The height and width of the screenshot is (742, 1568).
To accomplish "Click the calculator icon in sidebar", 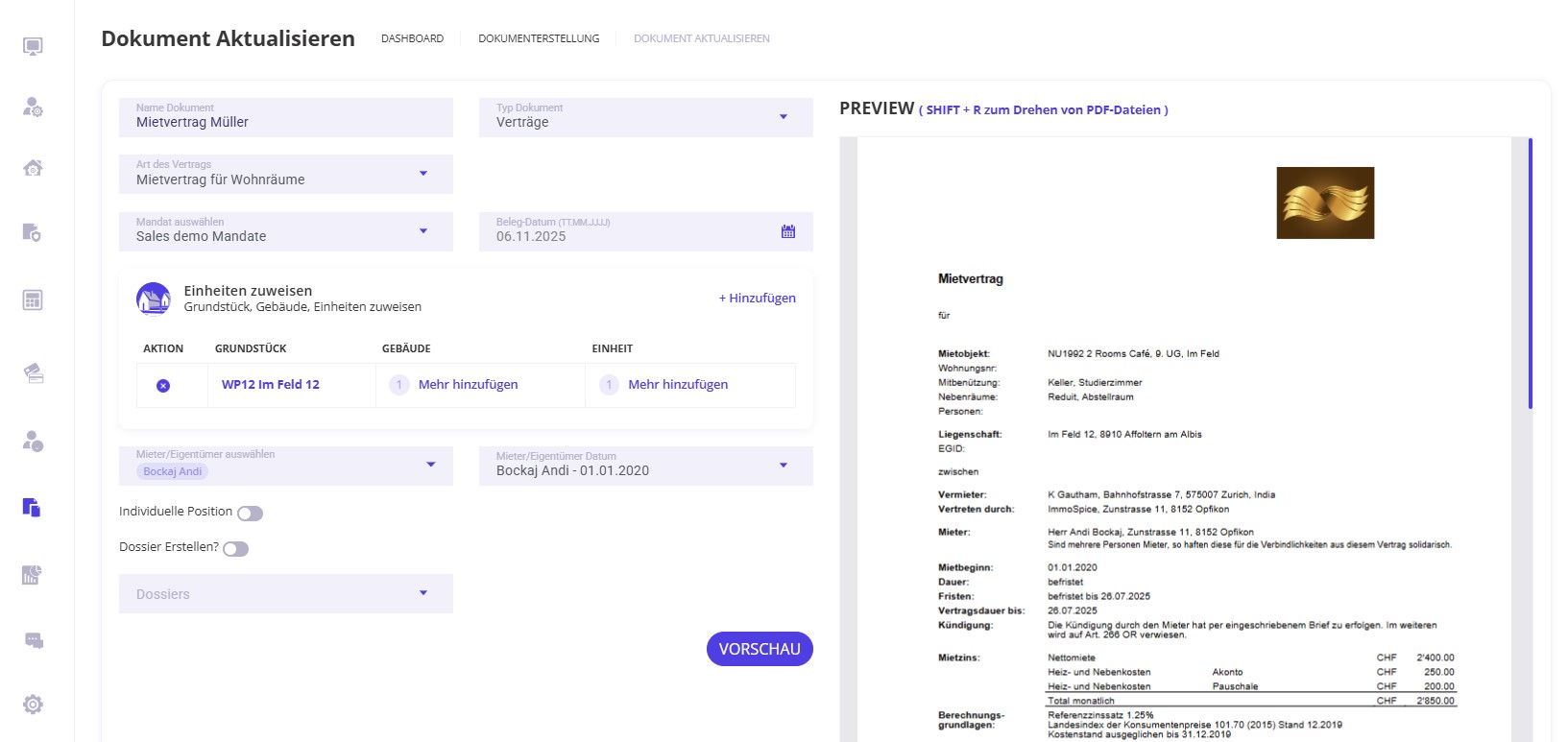I will click(33, 300).
